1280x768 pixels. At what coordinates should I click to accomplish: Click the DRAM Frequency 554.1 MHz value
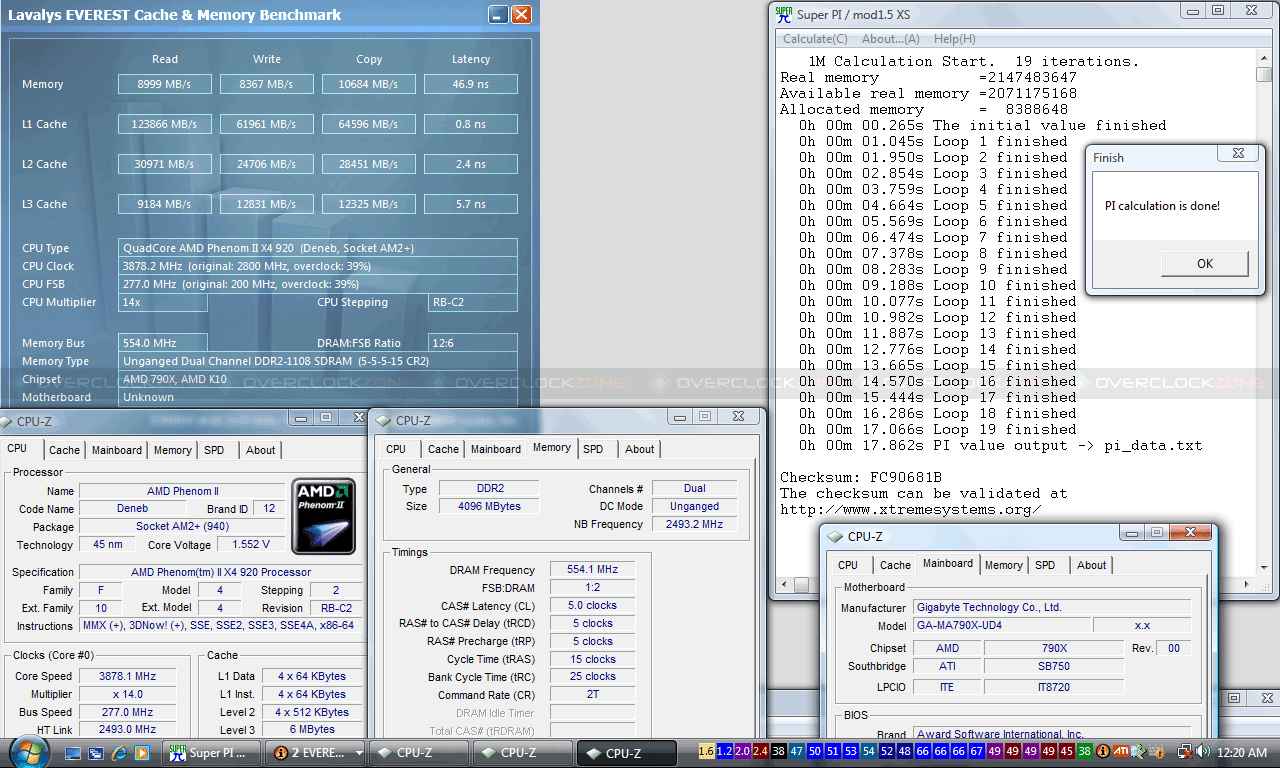click(591, 569)
